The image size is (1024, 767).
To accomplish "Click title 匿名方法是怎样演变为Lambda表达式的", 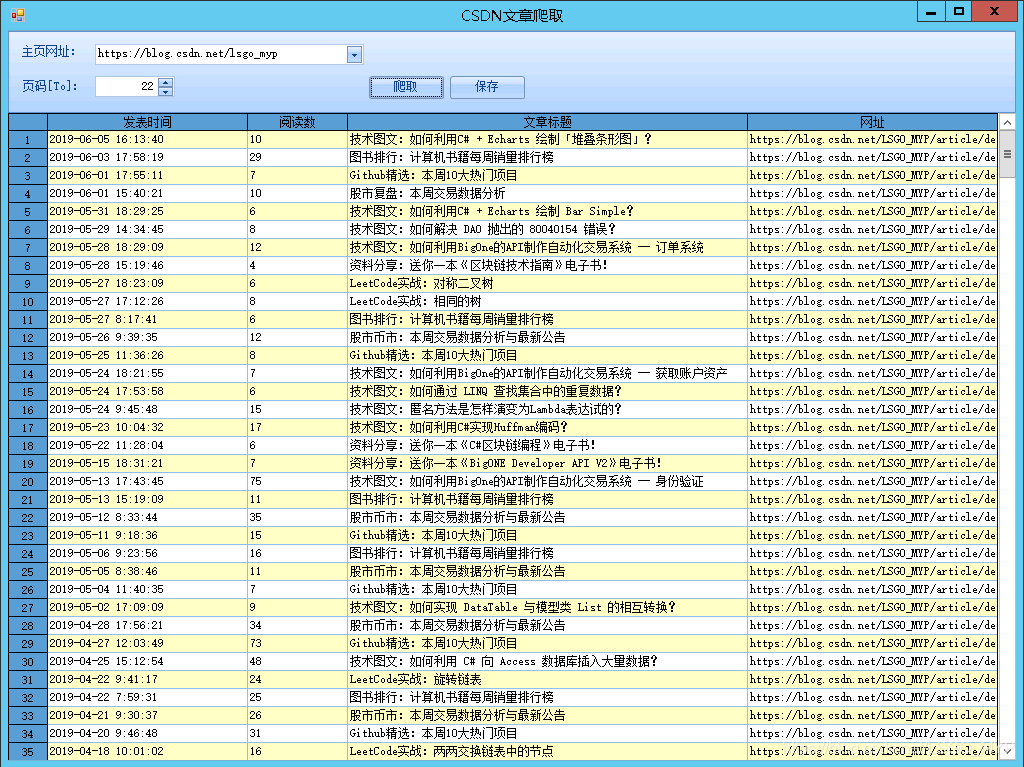I will coord(547,409).
